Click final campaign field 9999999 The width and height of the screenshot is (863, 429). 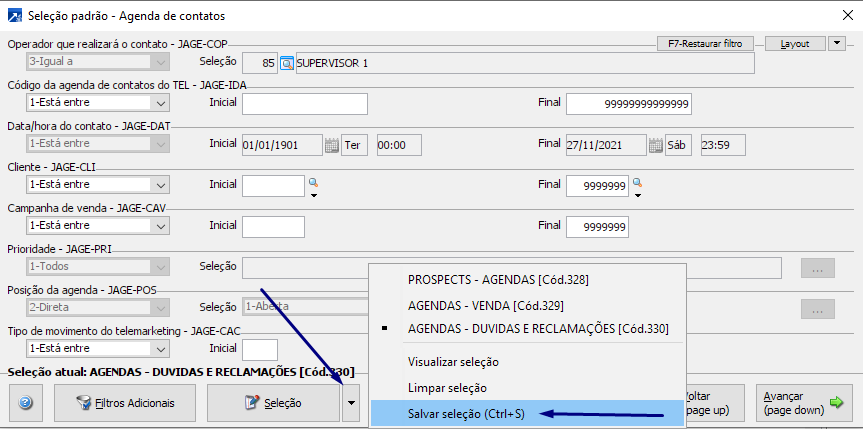tap(598, 227)
